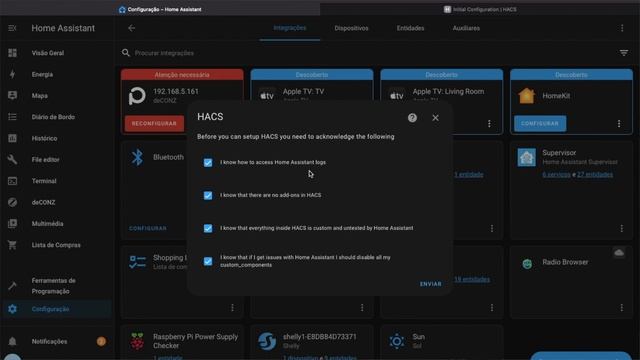Close the HACS dialog

tap(436, 118)
